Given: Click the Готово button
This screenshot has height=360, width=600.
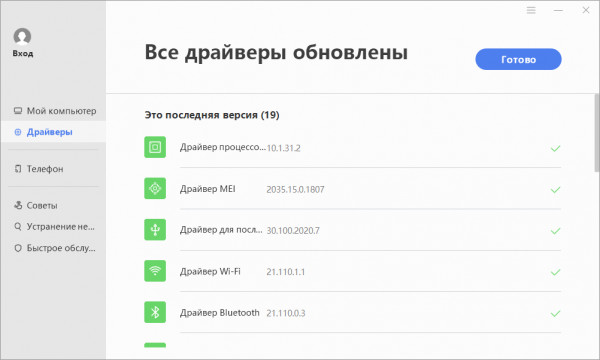Looking at the screenshot, I should 518,59.
